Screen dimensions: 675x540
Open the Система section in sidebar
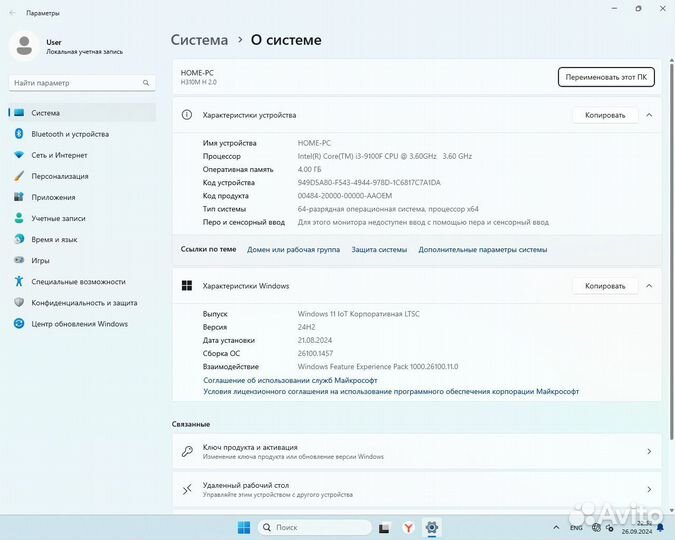[82, 113]
